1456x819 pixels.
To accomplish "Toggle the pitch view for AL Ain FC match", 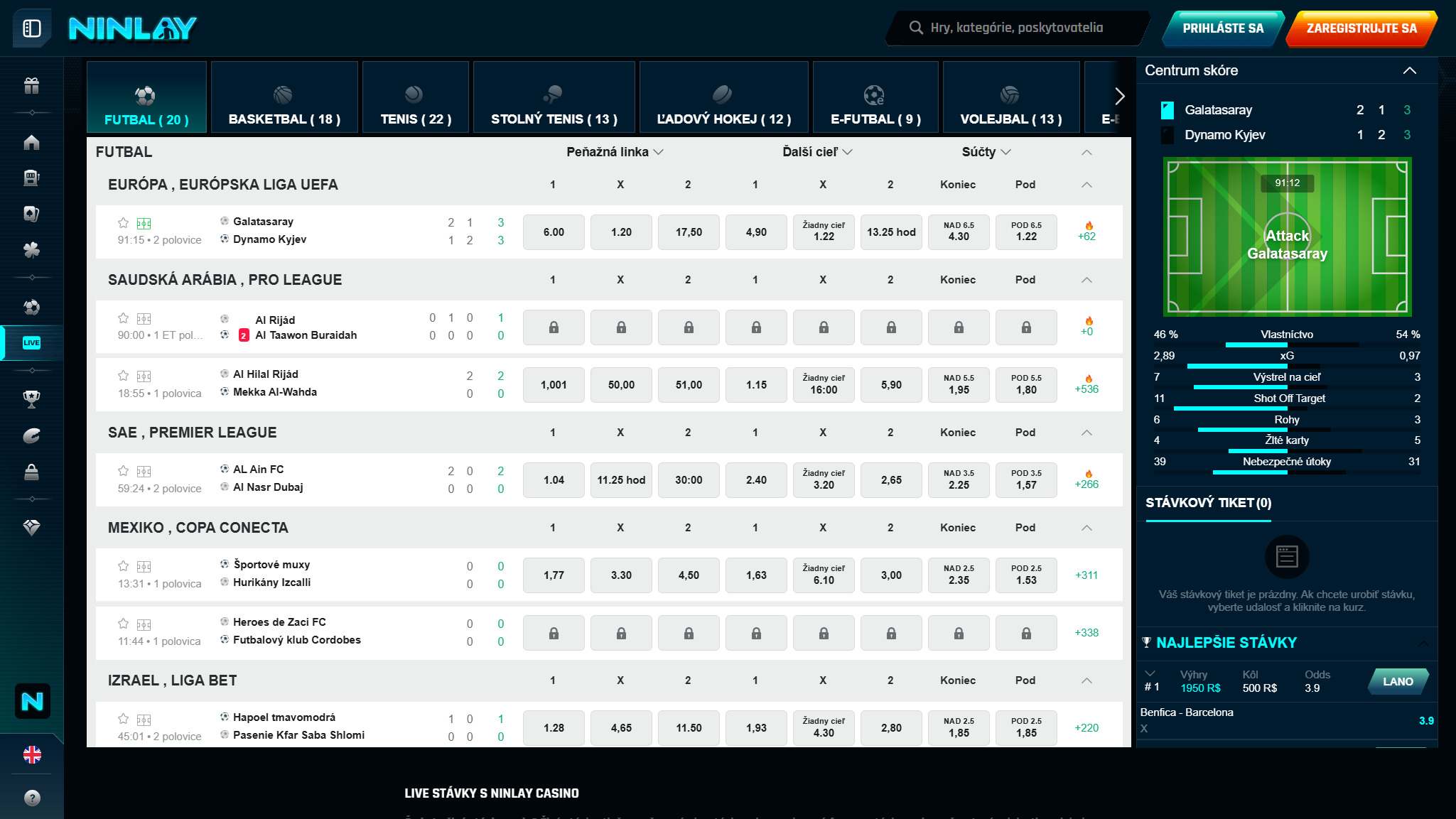I will tap(144, 471).
